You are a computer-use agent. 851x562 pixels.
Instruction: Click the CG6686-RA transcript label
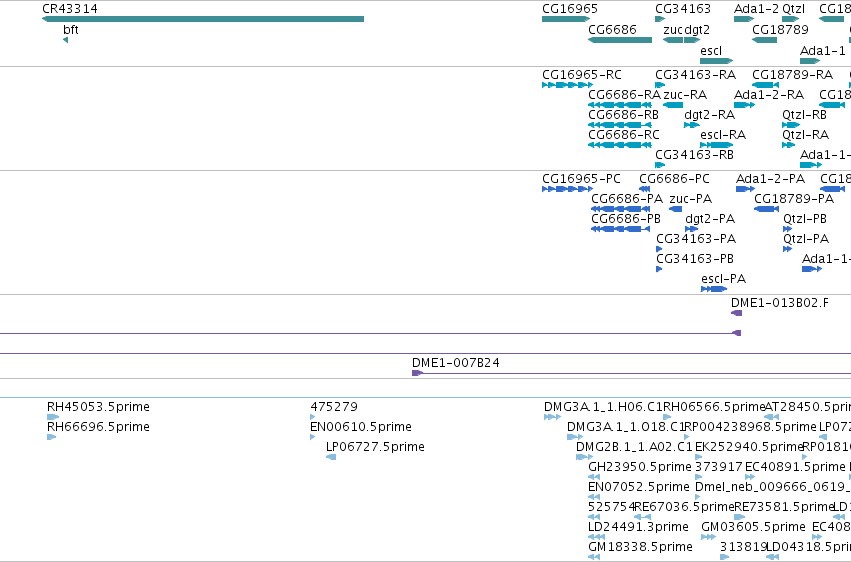click(625, 95)
